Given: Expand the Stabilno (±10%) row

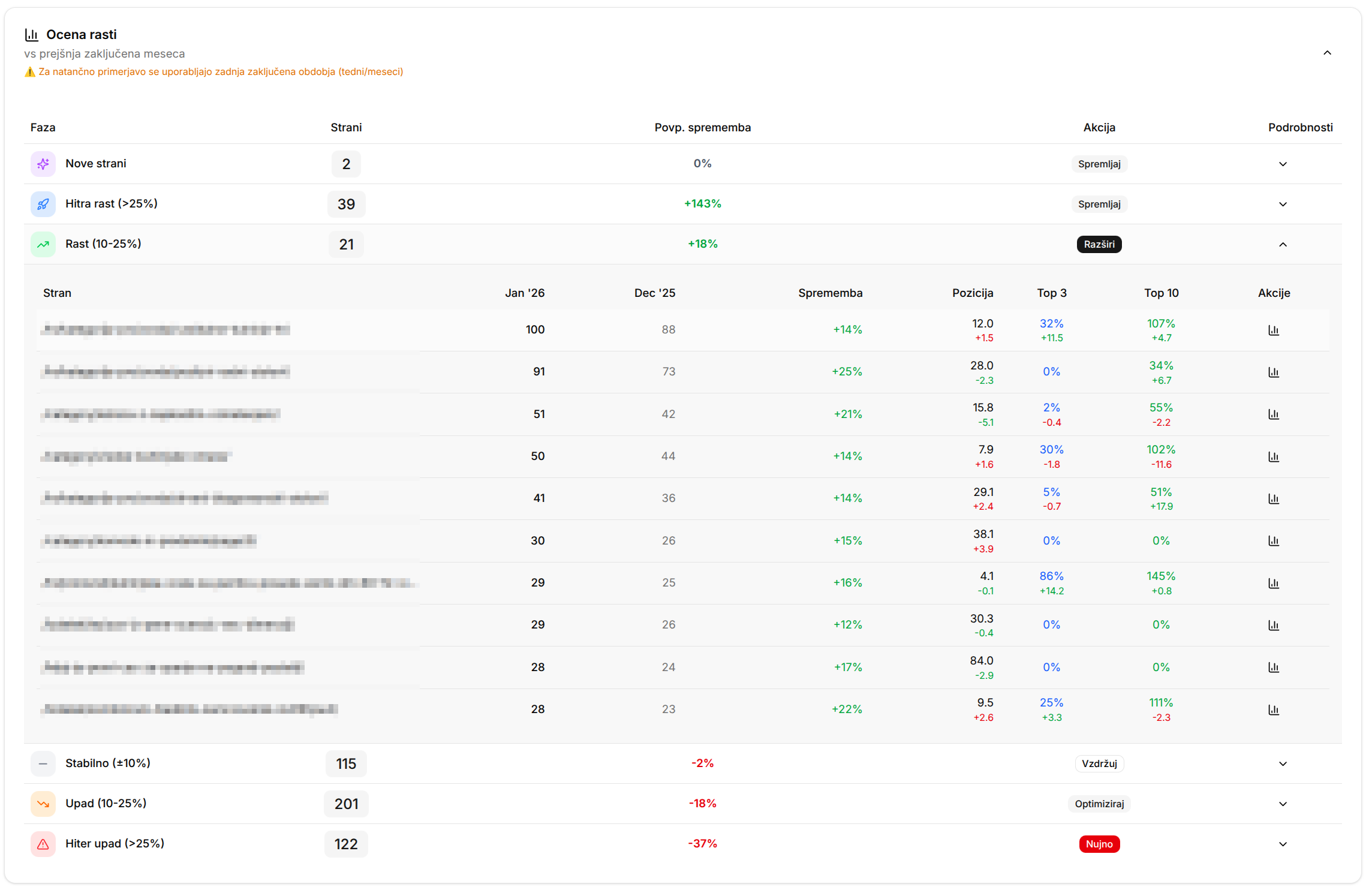Looking at the screenshot, I should click(x=1283, y=763).
